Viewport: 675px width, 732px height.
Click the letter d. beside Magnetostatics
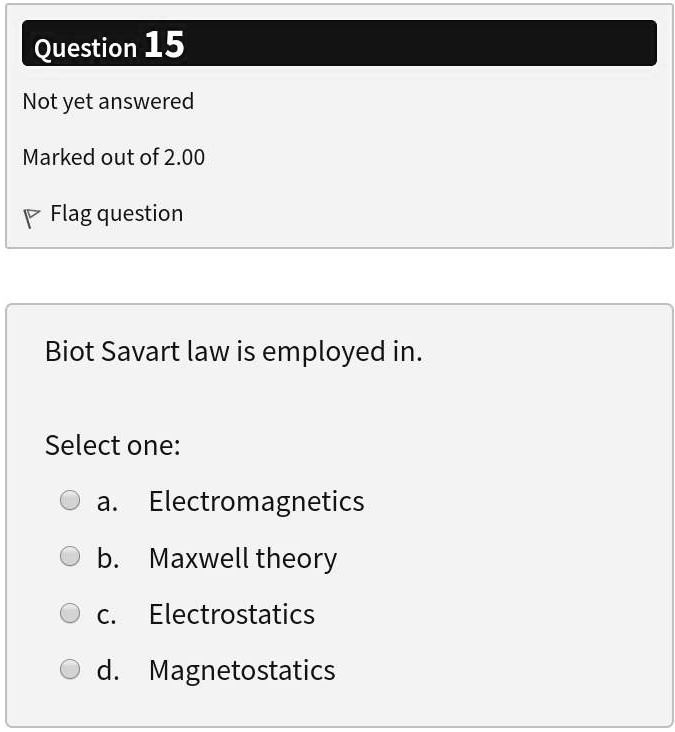[x=108, y=670]
